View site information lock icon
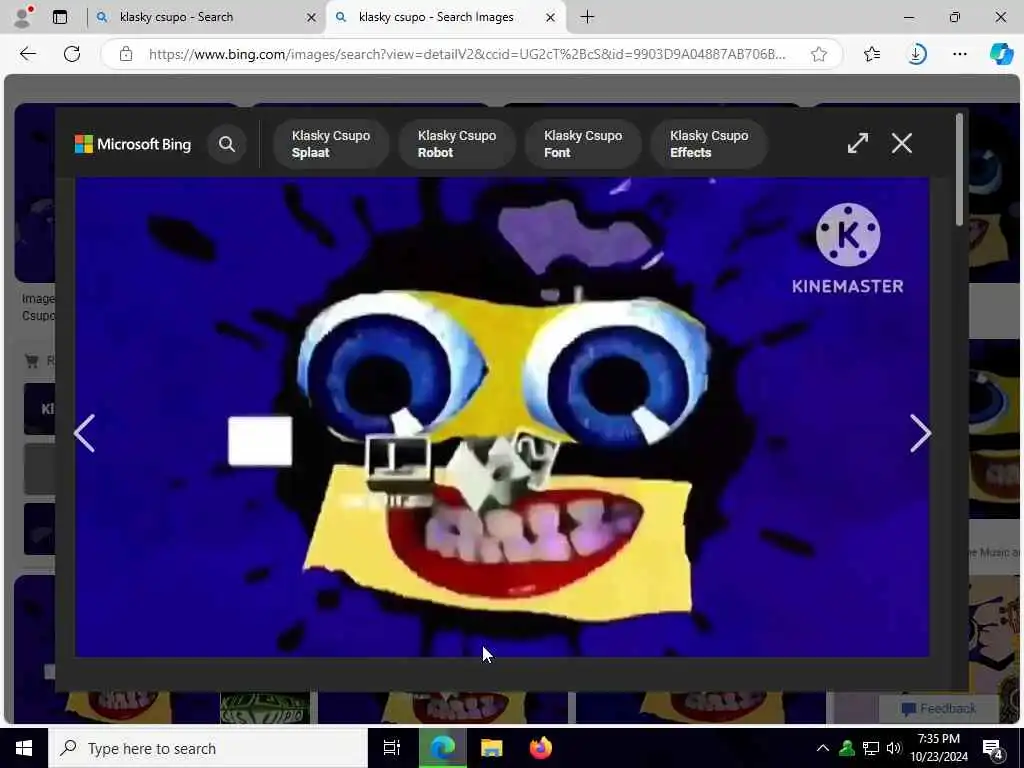 (126, 54)
